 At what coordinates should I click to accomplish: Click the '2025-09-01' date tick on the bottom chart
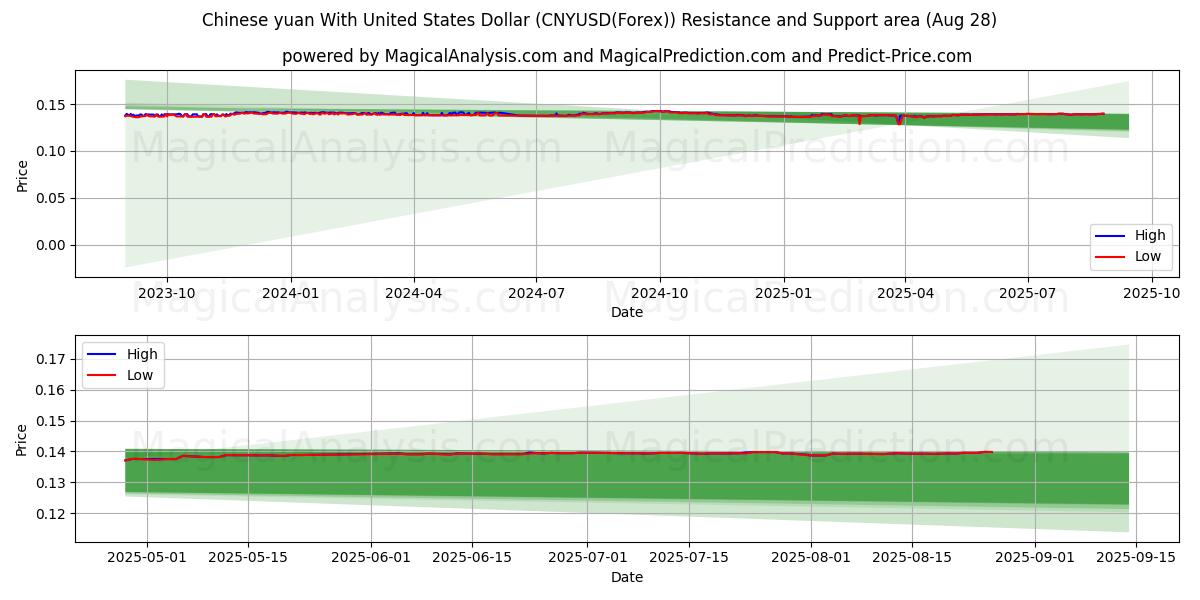(x=1035, y=558)
